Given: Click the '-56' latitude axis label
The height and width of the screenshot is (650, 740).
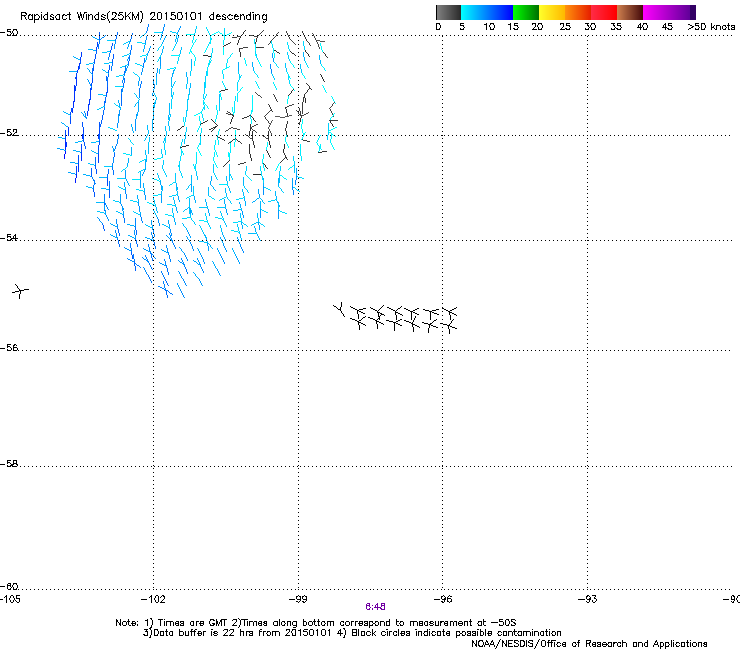Looking at the screenshot, I should click(x=9, y=347).
